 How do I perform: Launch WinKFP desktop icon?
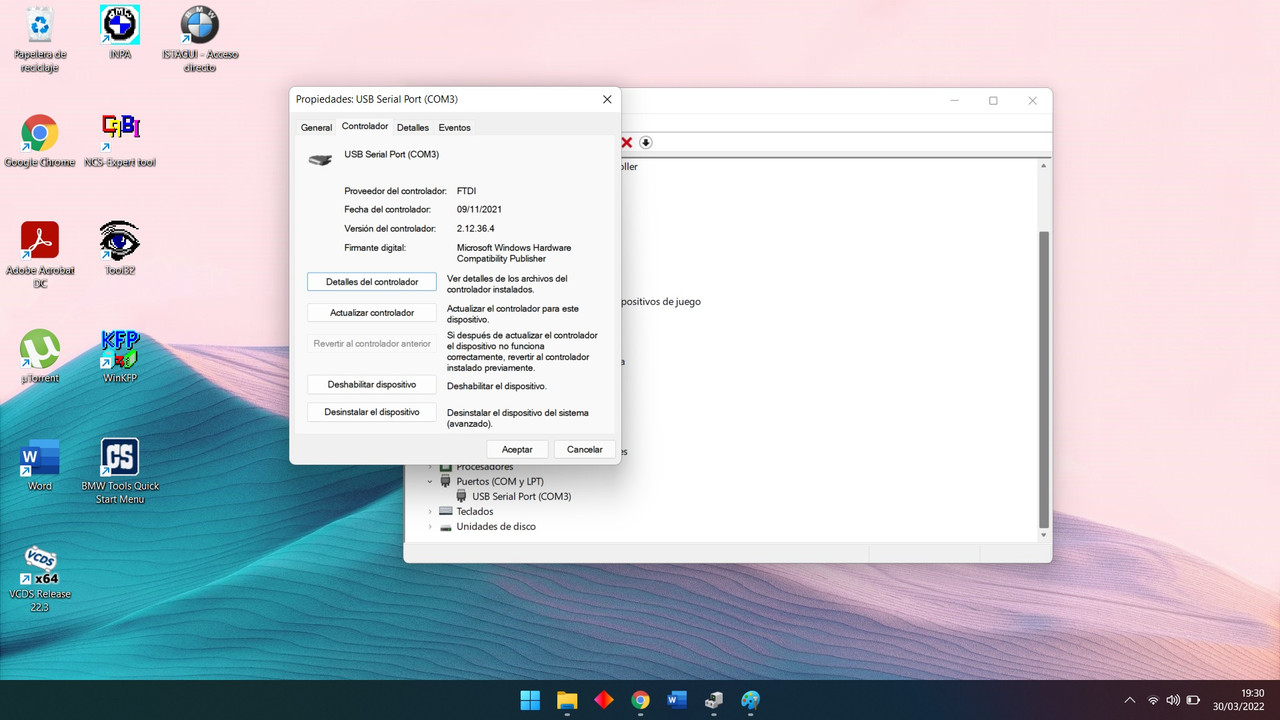tap(120, 356)
